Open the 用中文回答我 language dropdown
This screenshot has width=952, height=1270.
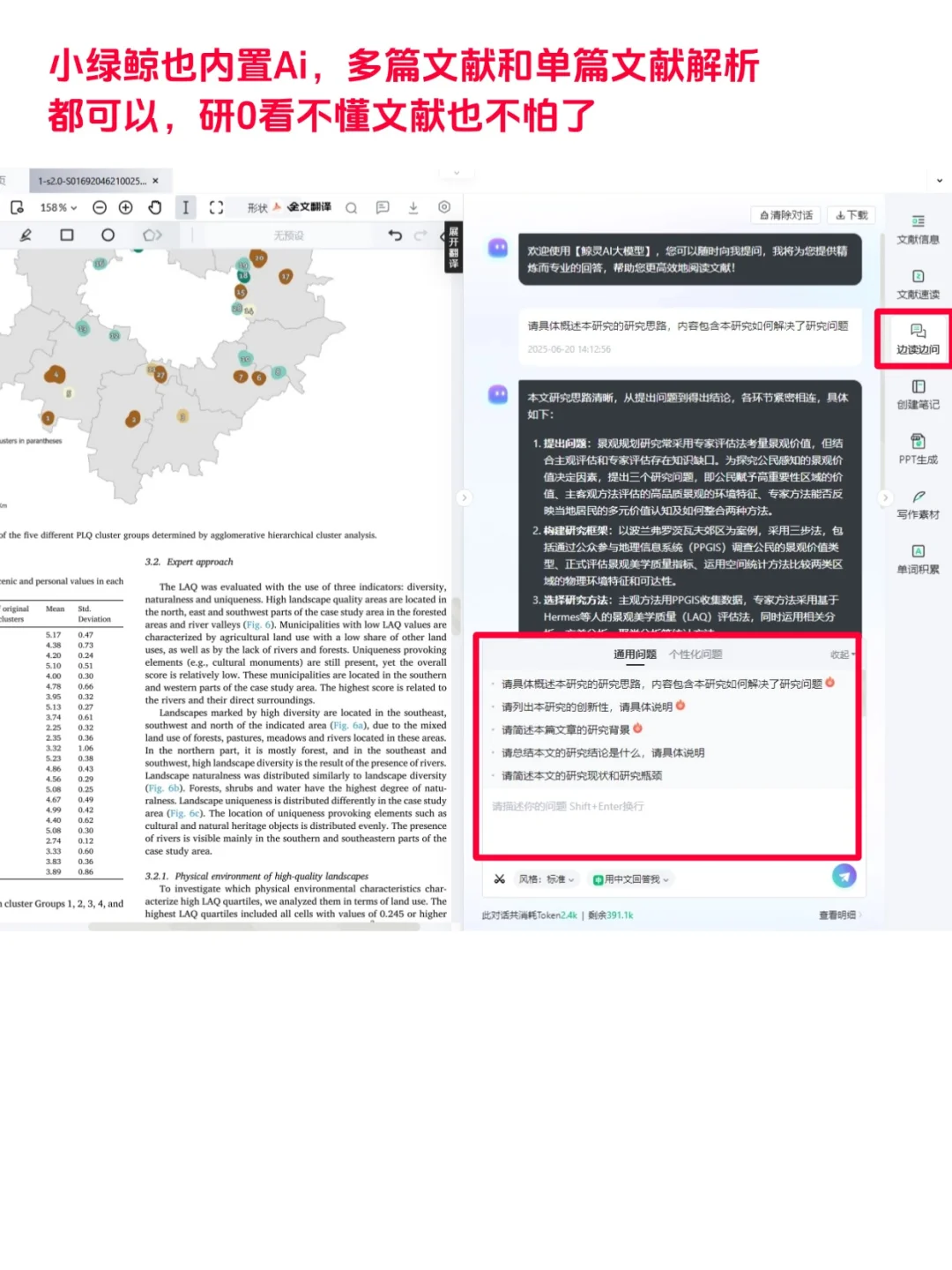631,879
